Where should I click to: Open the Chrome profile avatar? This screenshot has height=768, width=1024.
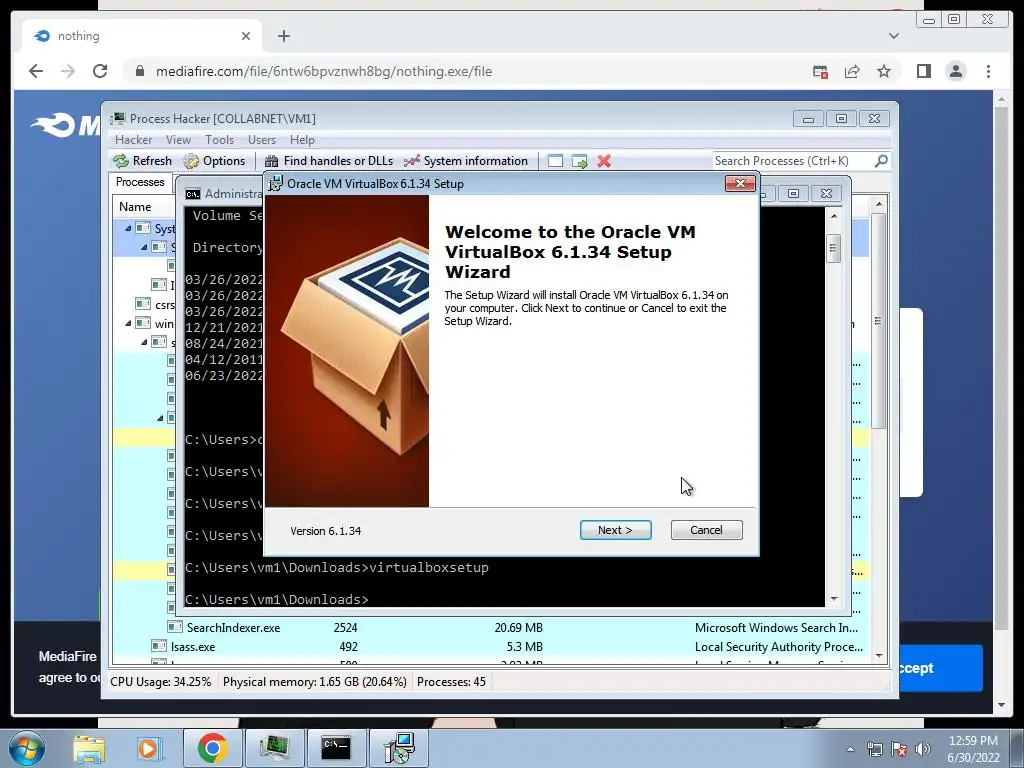point(955,71)
